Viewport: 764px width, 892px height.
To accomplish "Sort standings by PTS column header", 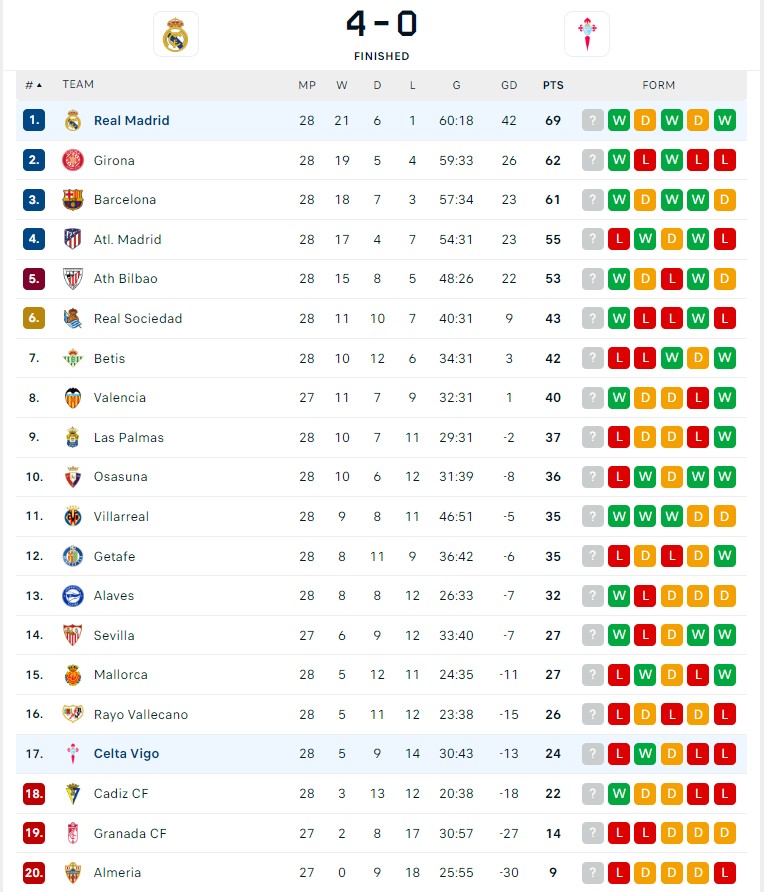I will (x=553, y=85).
